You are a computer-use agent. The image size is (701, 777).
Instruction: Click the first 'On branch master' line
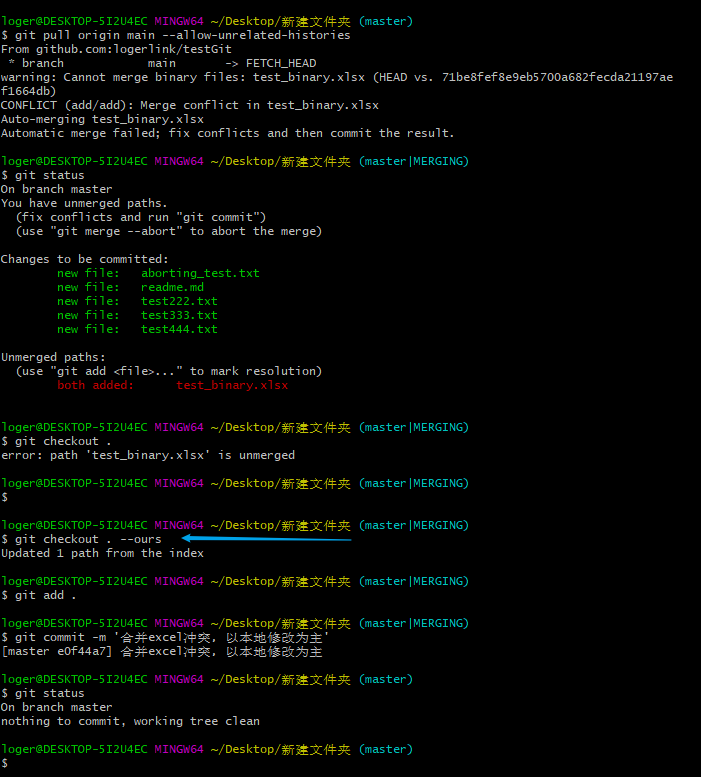tap(56, 189)
